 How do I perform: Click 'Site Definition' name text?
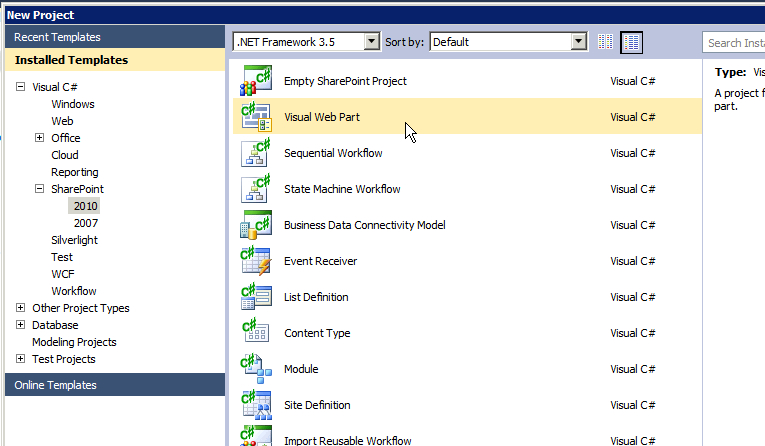pos(317,405)
